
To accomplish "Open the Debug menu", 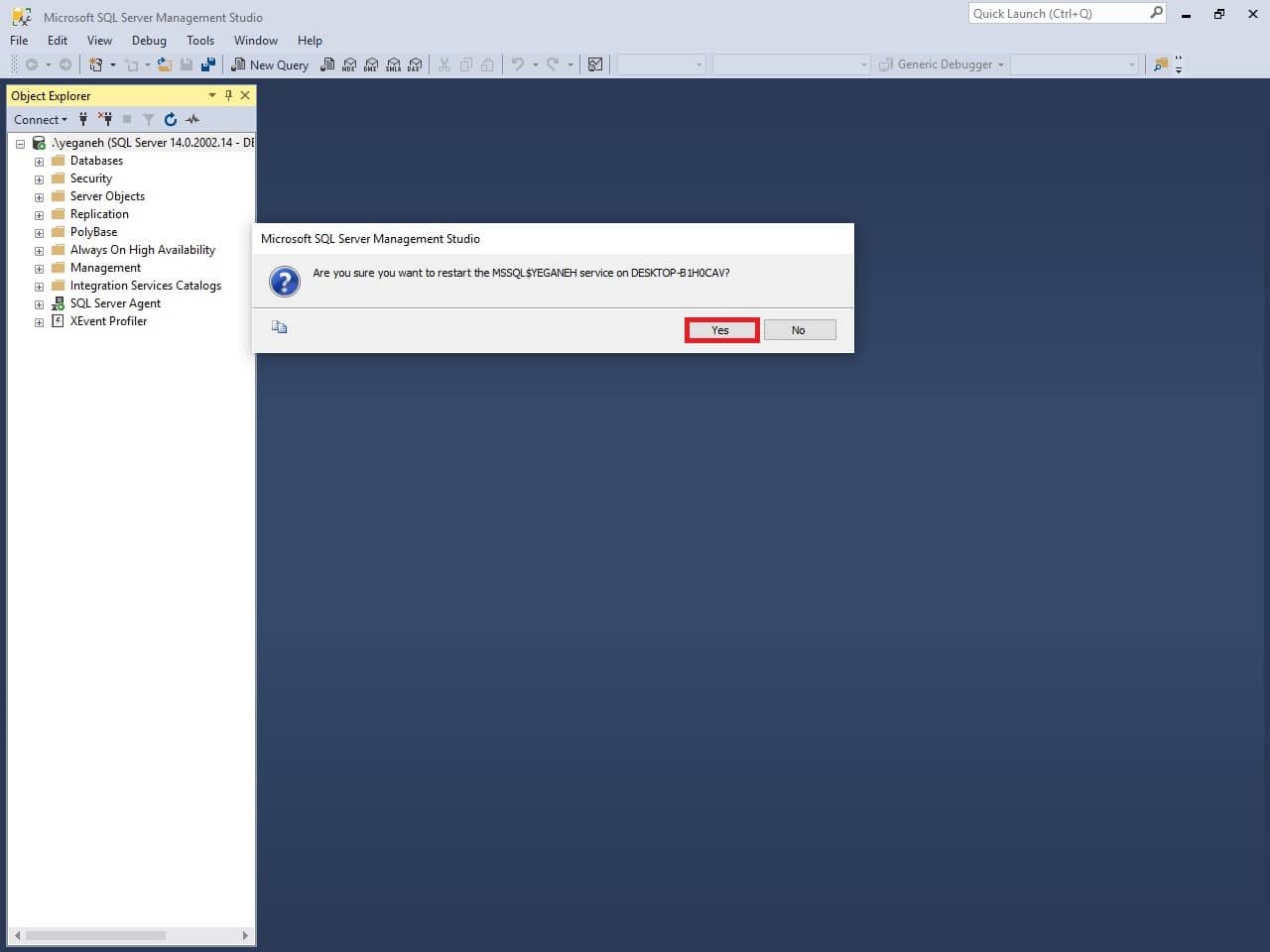I will (149, 41).
